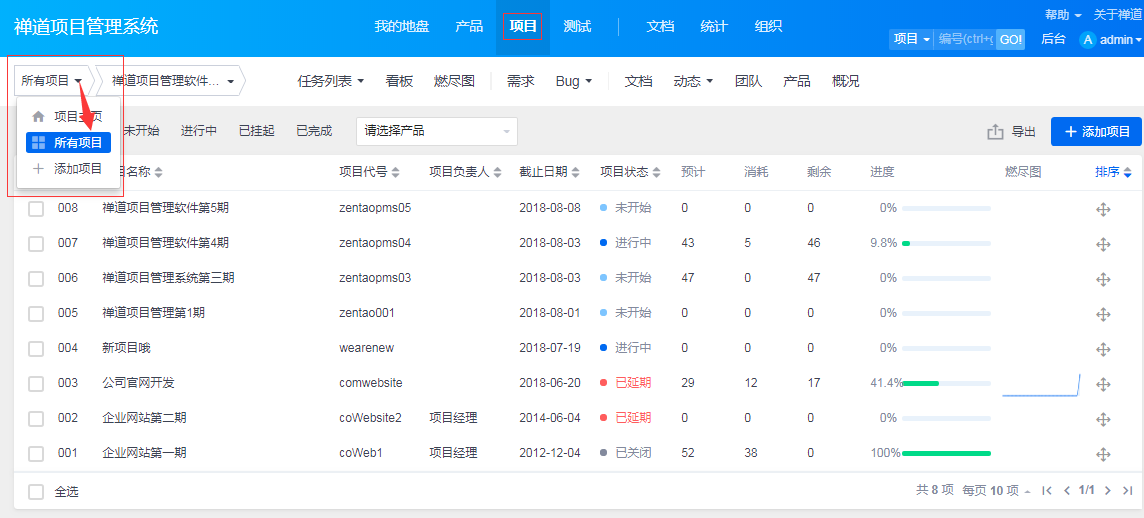Open the 请选择产品 product dropdown
The width and height of the screenshot is (1144, 518).
point(437,131)
